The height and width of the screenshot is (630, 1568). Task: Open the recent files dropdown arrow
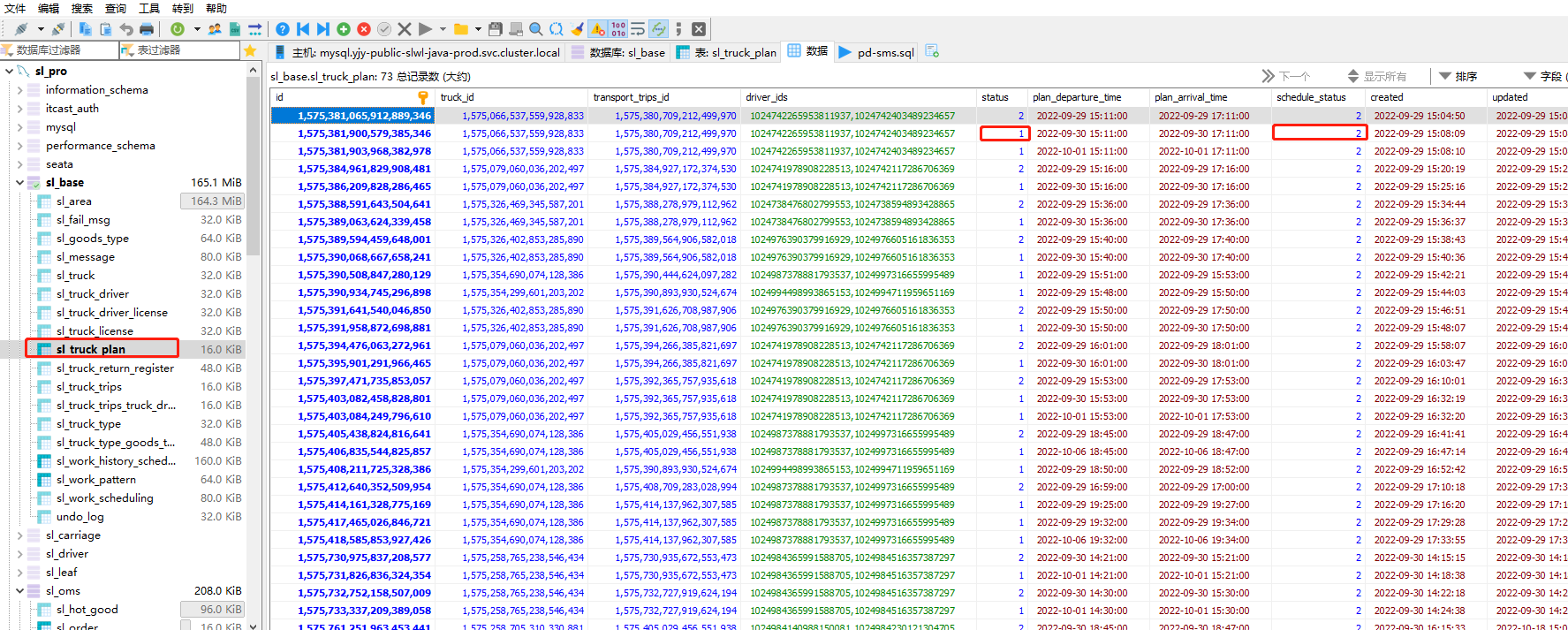(x=478, y=29)
